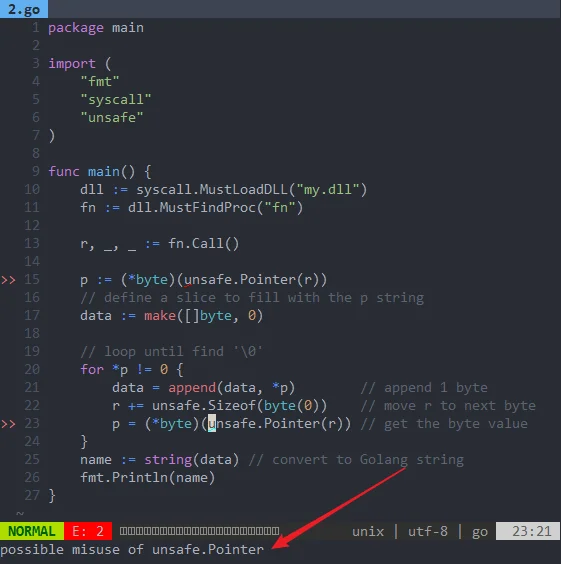Viewport: 561px width, 564px height.
Task: Click 'dll.MustFindProc' on line 11
Action: (x=192, y=208)
